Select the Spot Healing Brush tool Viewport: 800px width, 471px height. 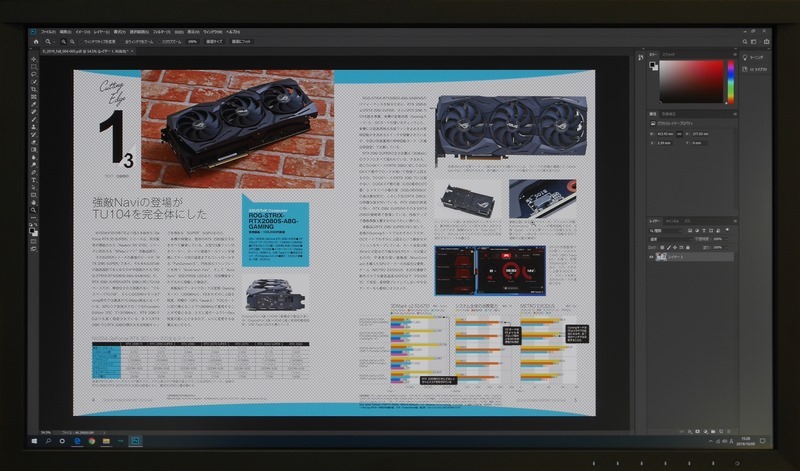click(x=34, y=112)
